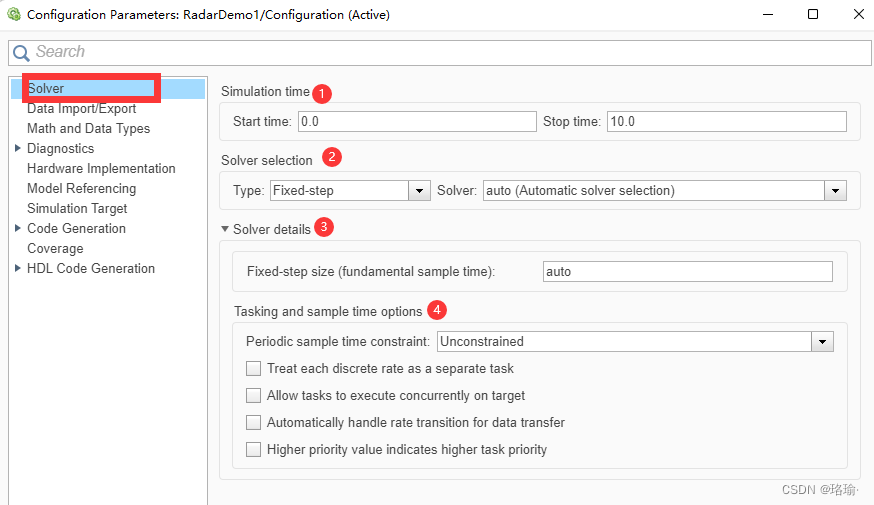The height and width of the screenshot is (505, 874).
Task: Open Periodic sample time constraint dropdown
Action: [x=822, y=342]
